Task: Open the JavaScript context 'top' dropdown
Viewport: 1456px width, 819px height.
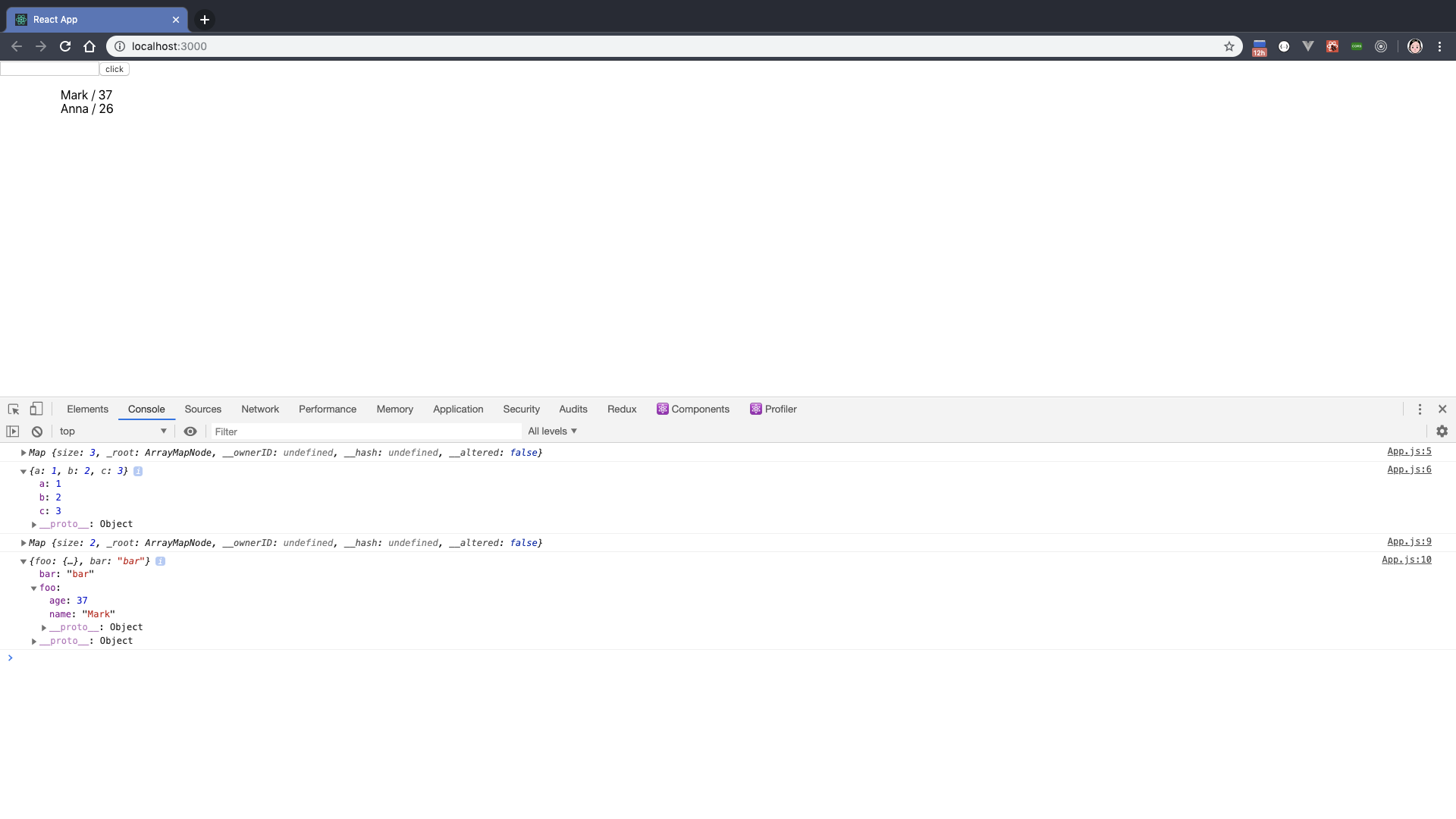Action: [x=112, y=431]
